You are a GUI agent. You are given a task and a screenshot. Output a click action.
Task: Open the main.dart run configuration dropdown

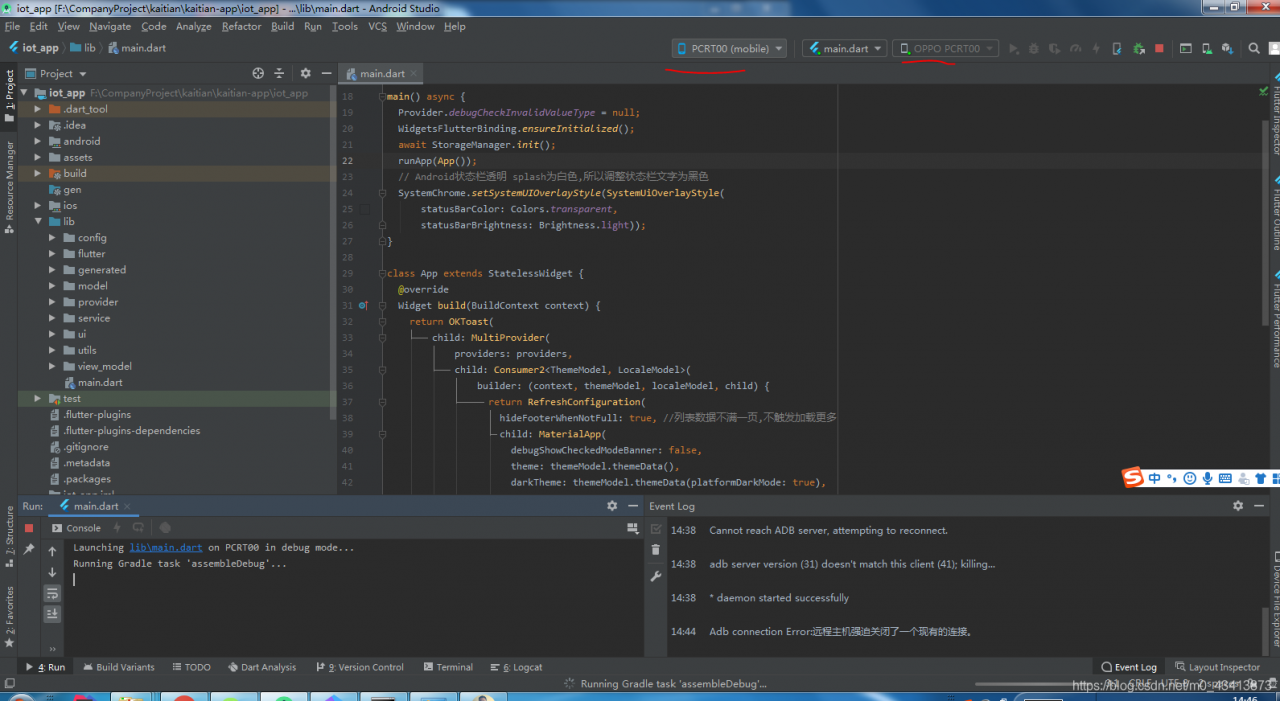point(845,48)
